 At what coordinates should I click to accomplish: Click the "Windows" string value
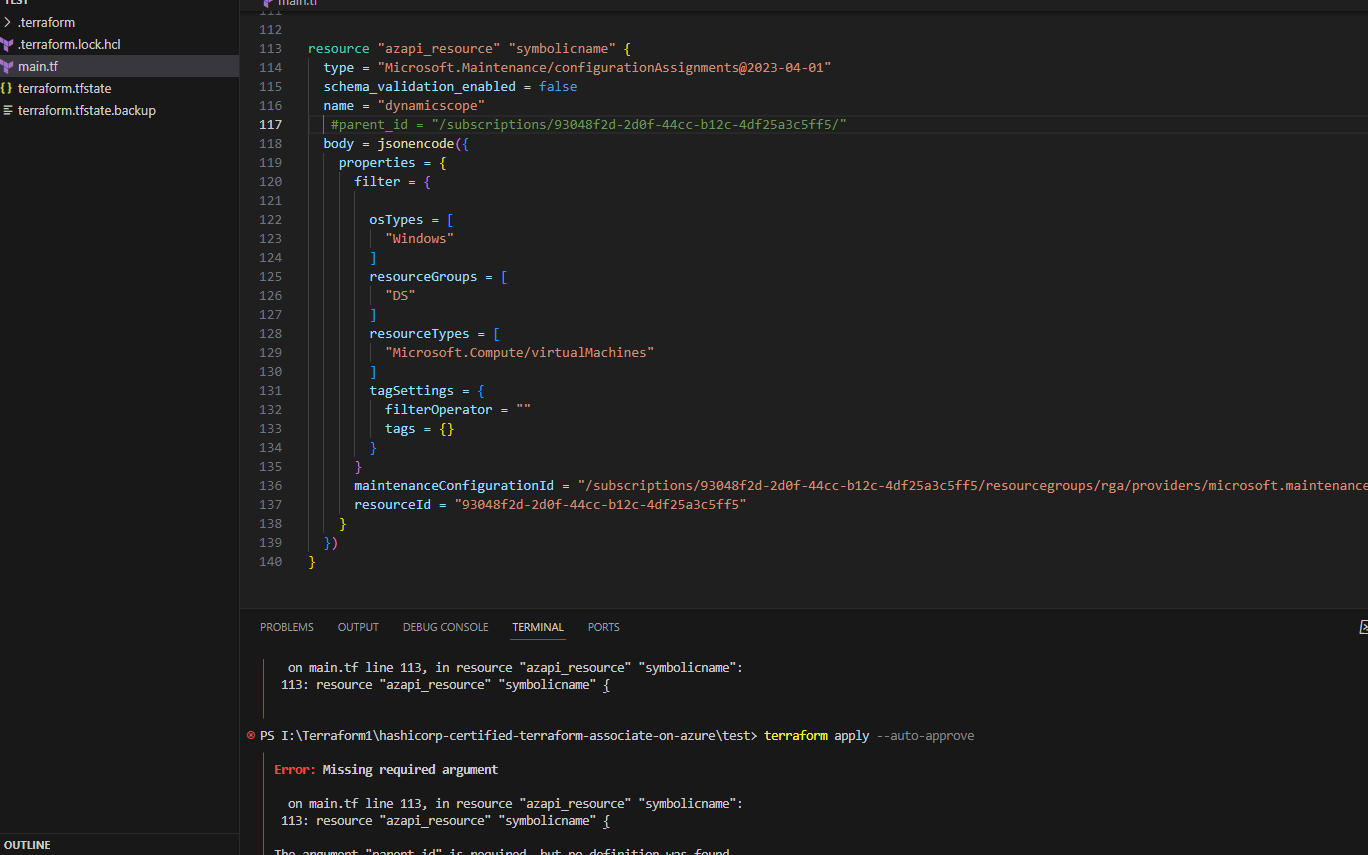pos(419,238)
